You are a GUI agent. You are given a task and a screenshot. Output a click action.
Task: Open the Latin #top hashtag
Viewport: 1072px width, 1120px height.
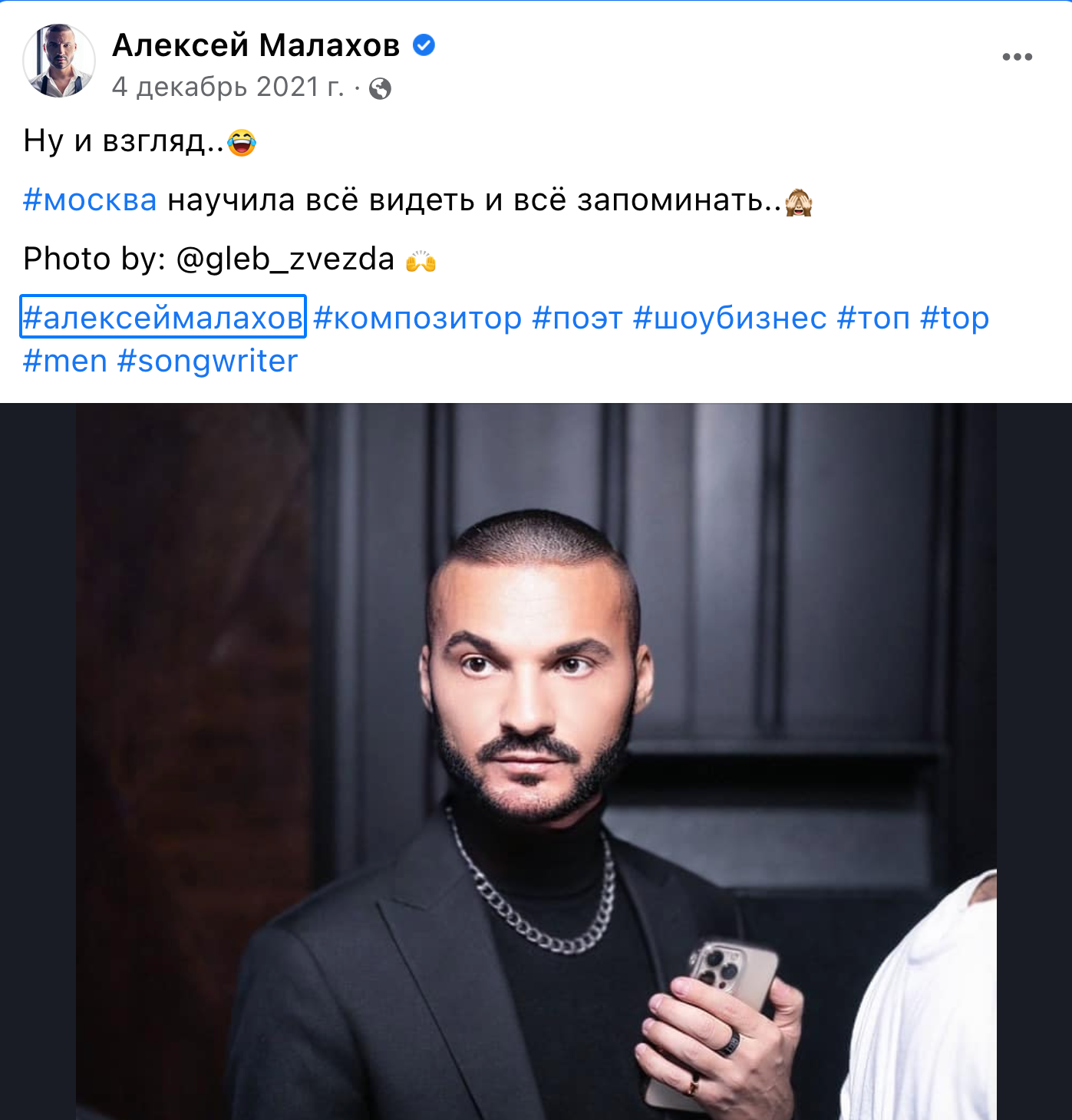click(955, 318)
